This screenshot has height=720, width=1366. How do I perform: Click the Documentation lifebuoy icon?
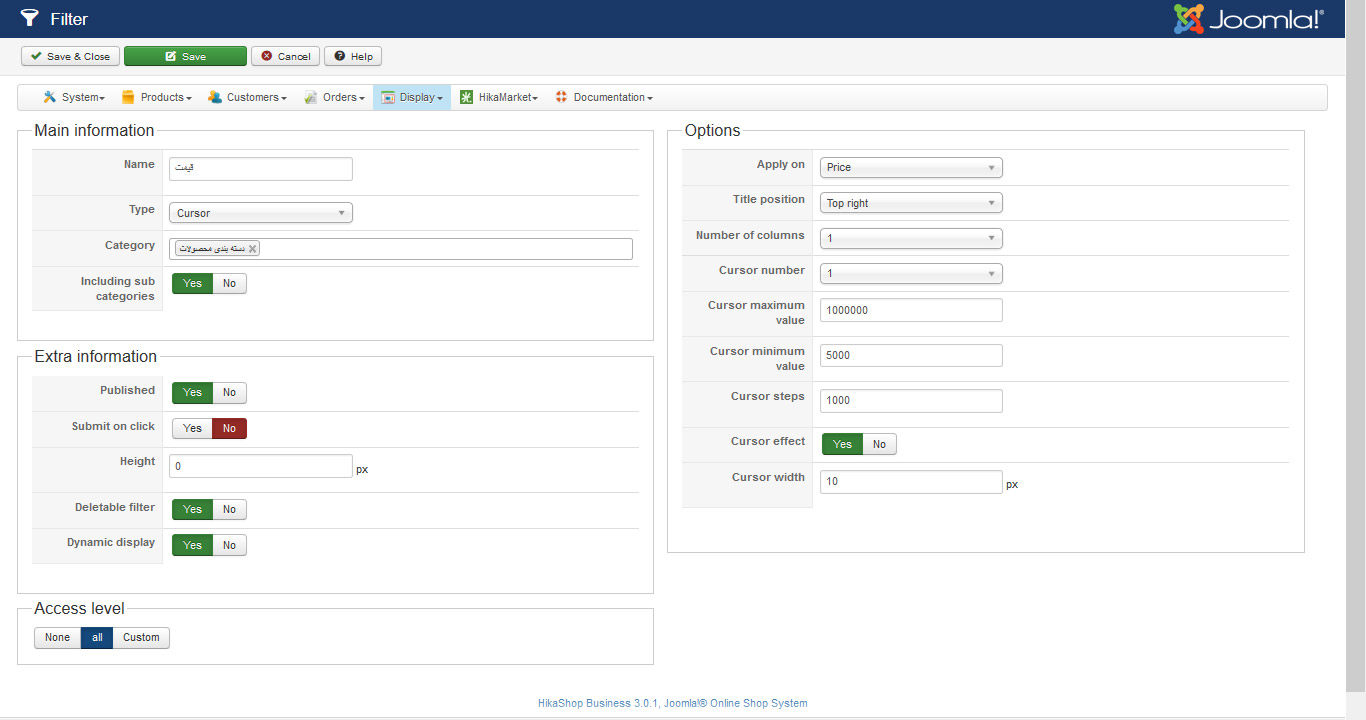(x=561, y=97)
